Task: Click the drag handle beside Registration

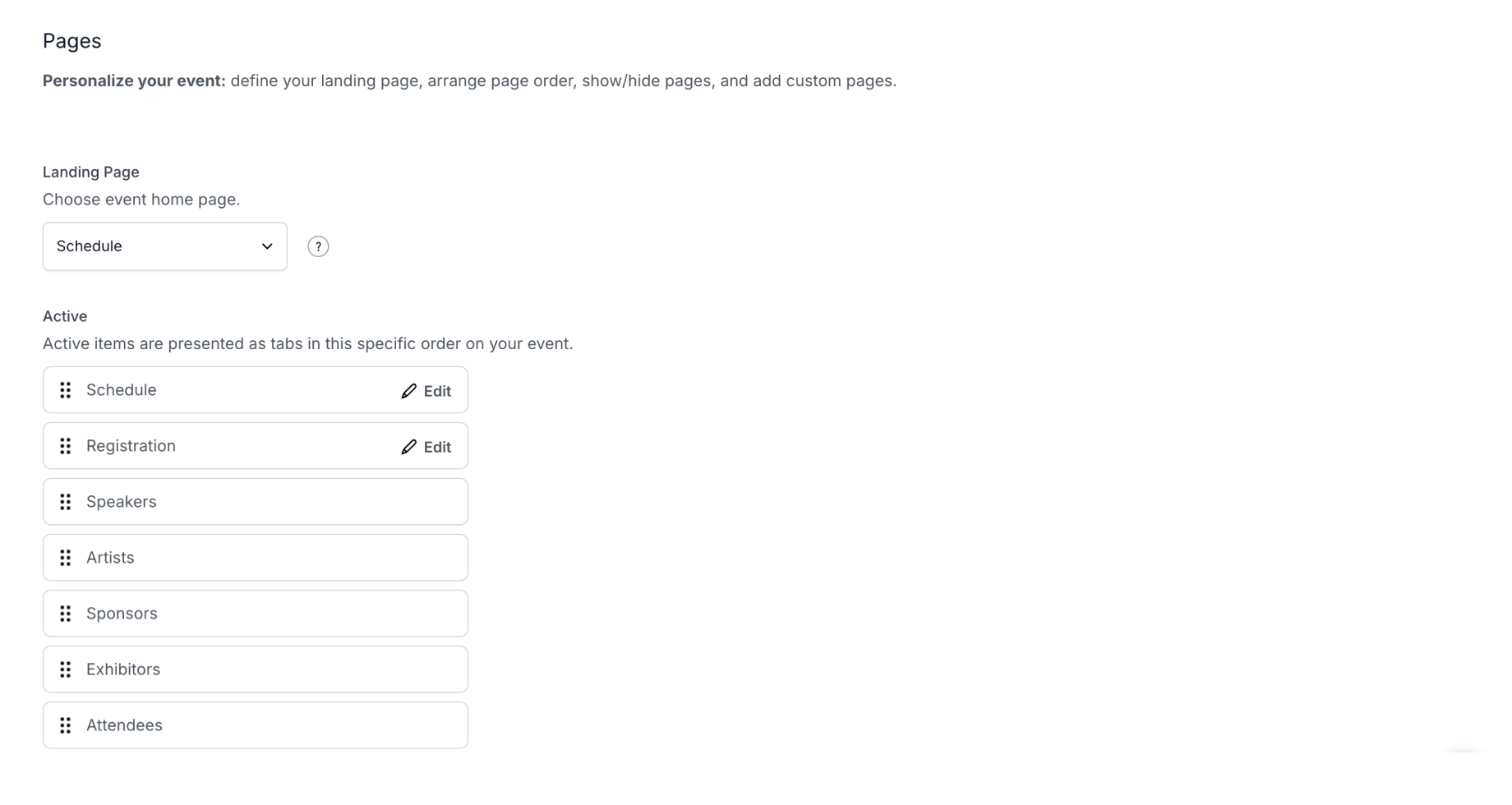Action: [x=66, y=446]
